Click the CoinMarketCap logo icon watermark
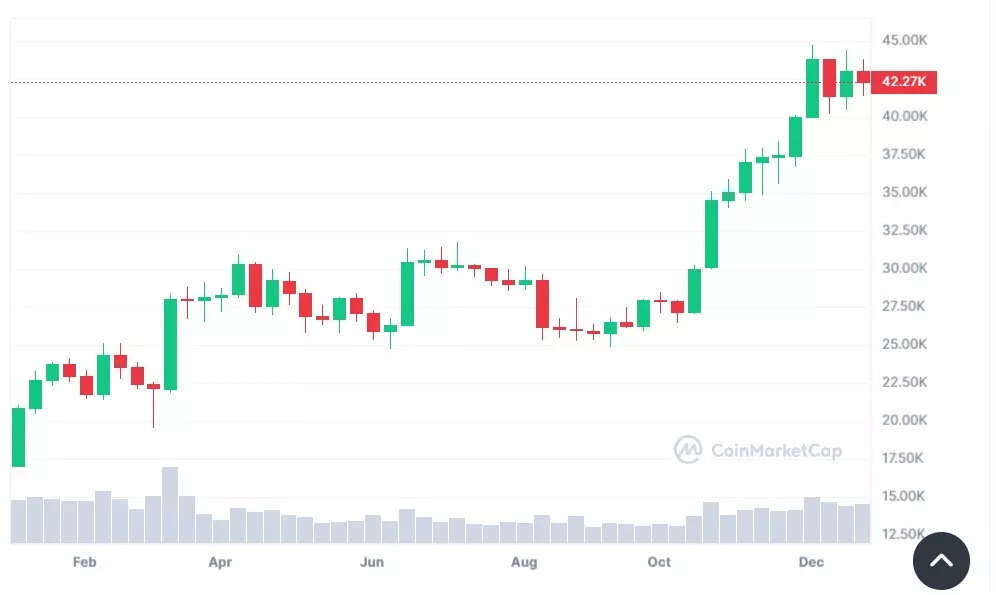 point(688,450)
